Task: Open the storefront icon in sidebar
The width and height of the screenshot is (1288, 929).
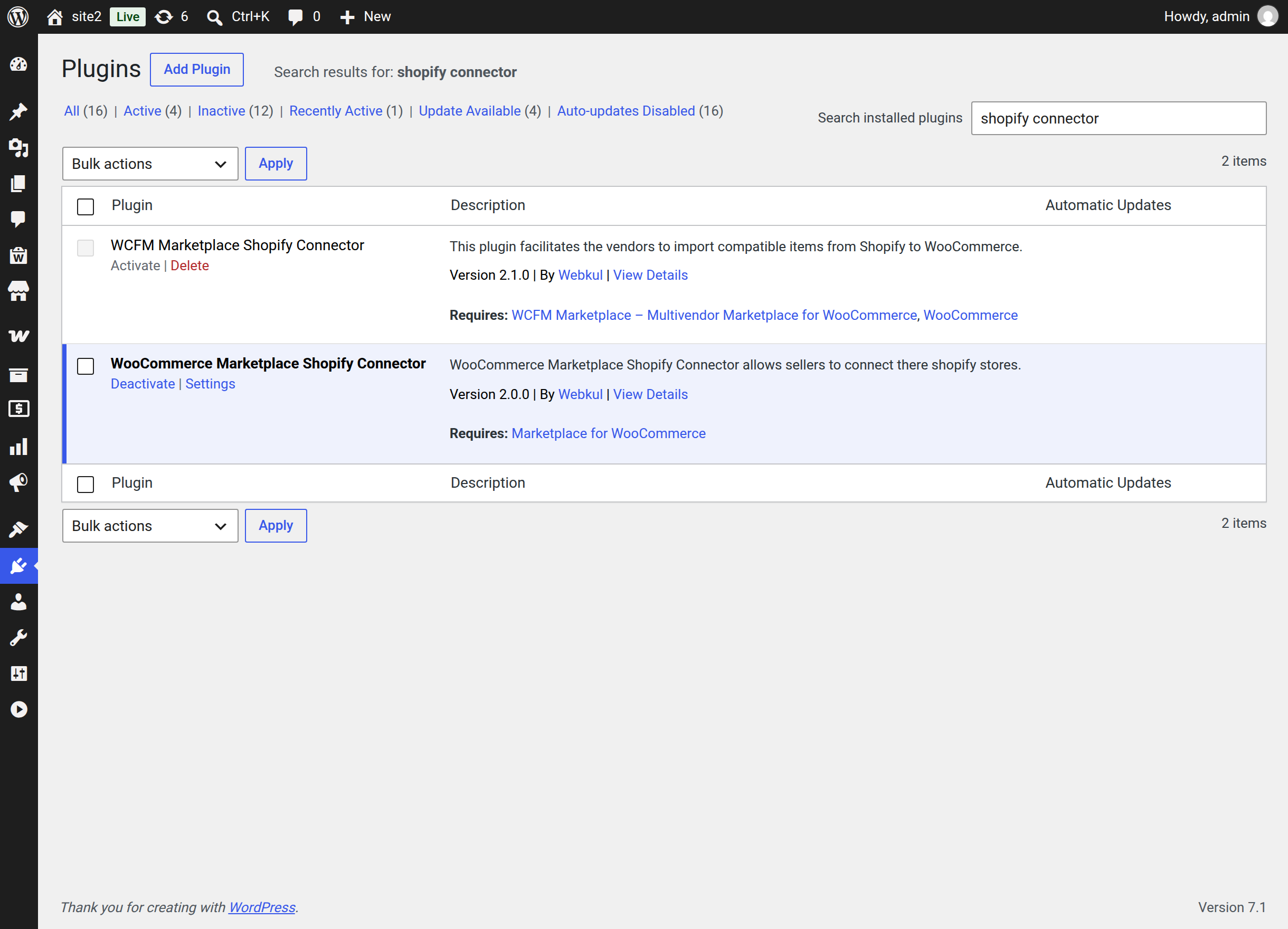Action: 19,291
